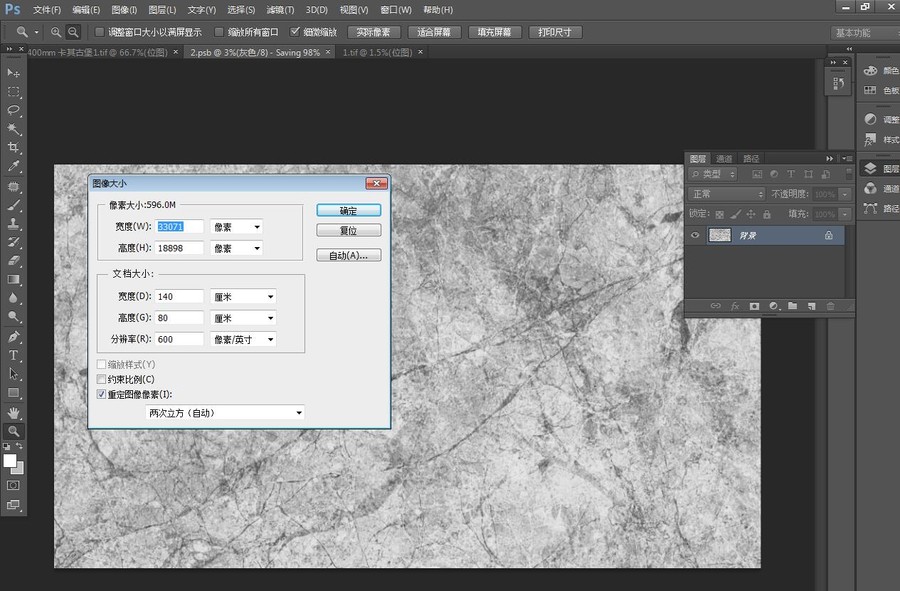Switch to the Paths tab

pos(751,158)
